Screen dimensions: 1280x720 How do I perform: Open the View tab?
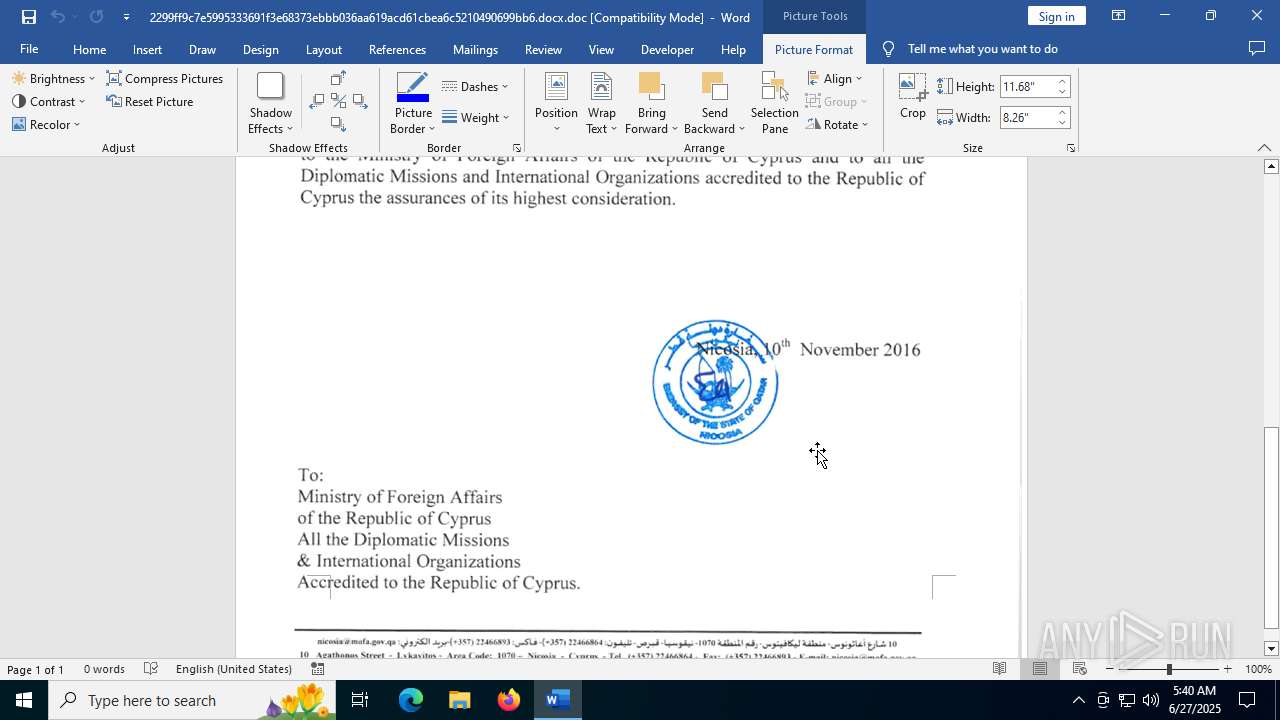(x=601, y=49)
